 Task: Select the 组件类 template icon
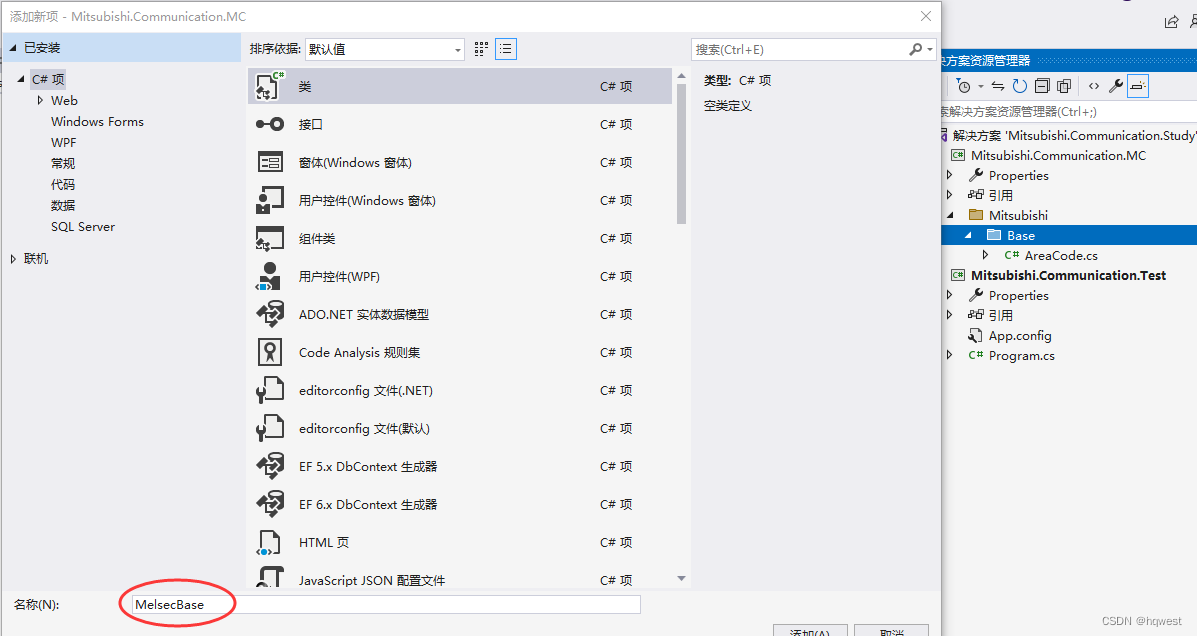269,238
